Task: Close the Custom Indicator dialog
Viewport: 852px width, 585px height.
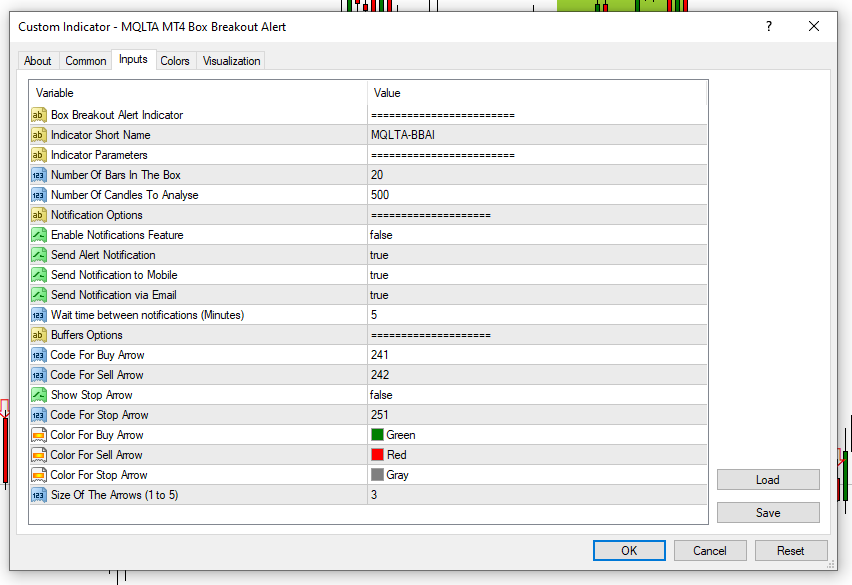Action: tap(813, 26)
